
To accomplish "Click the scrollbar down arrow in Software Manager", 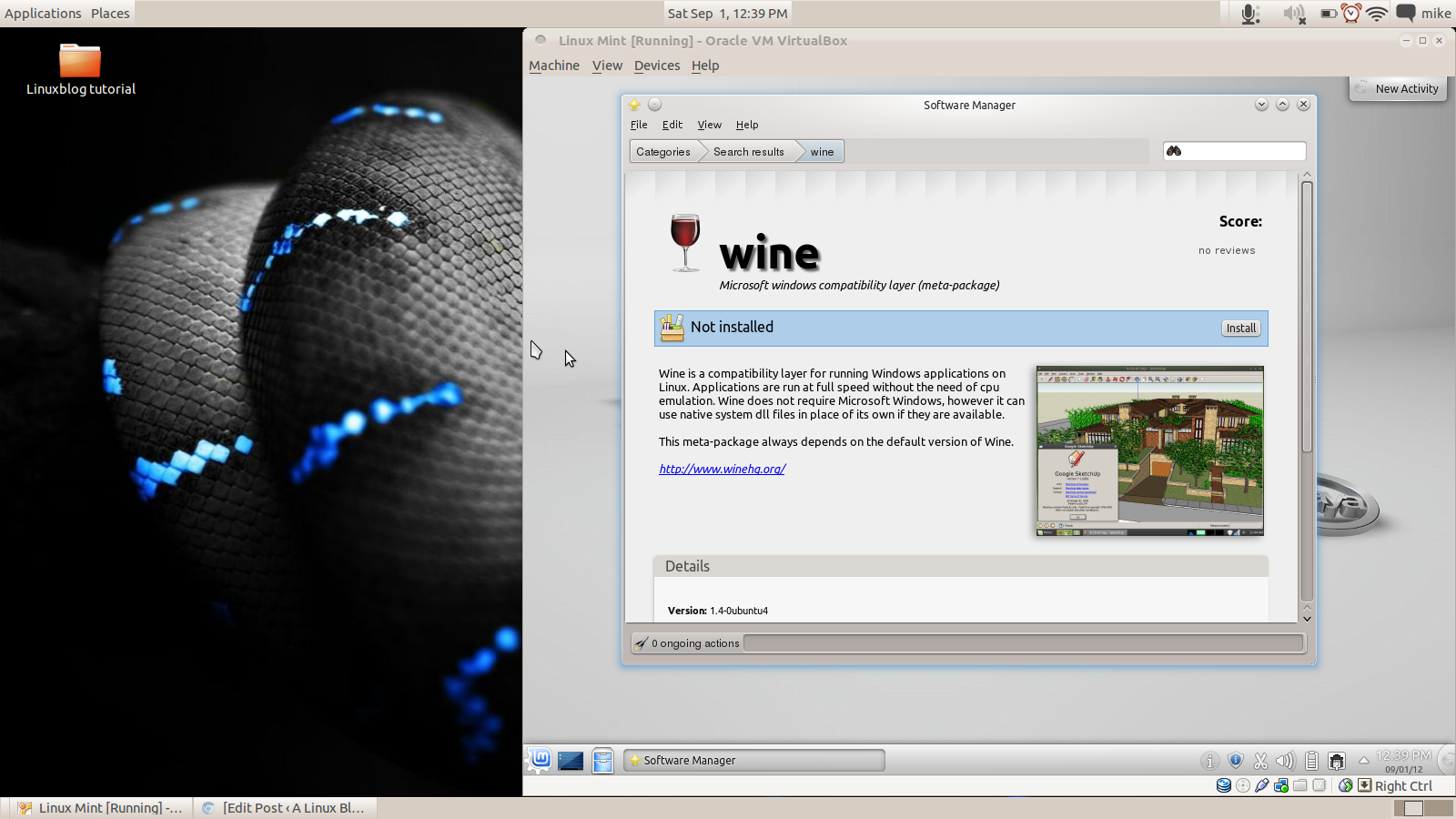I will pos(1307,619).
